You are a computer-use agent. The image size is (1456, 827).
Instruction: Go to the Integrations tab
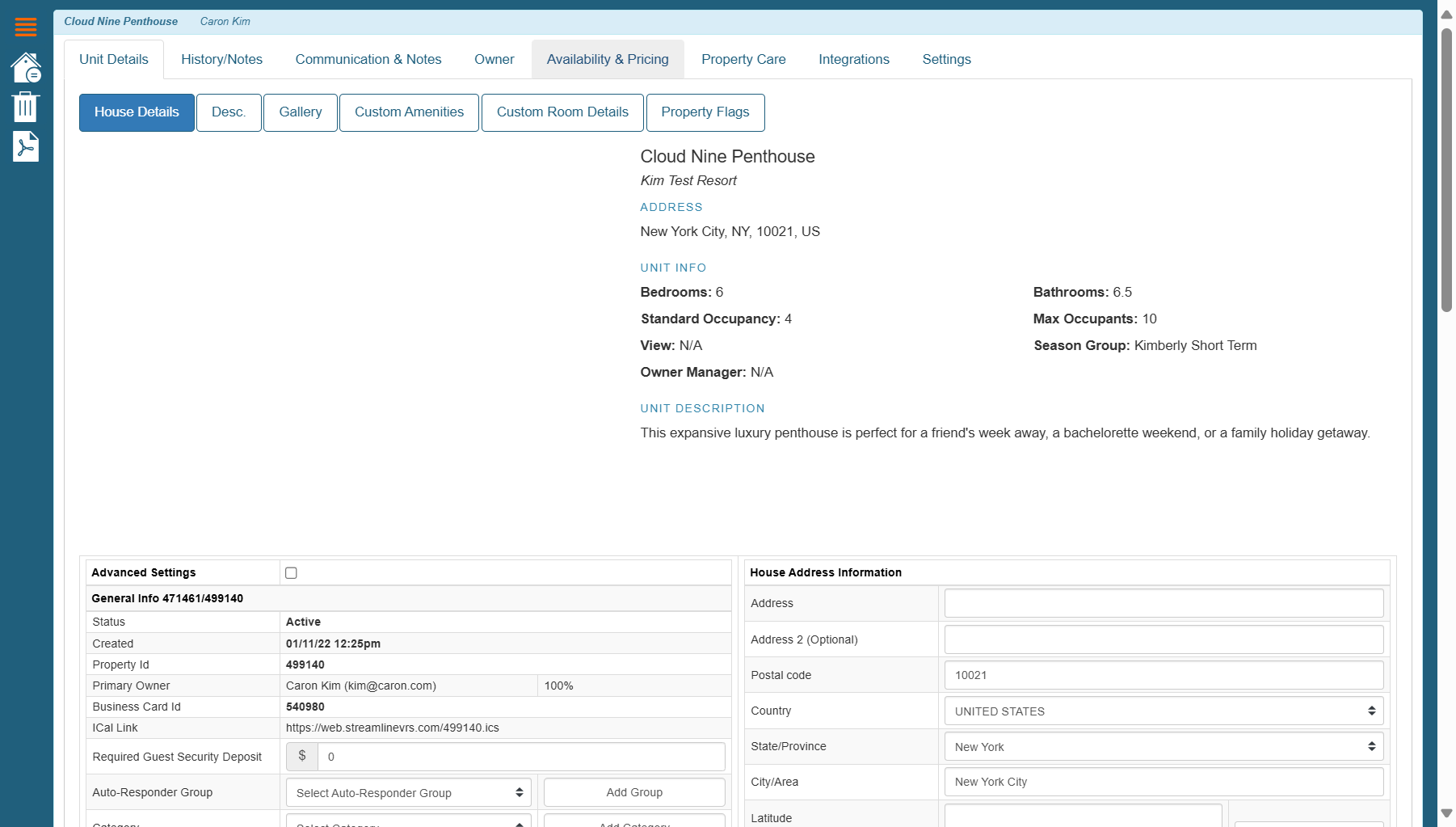854,59
